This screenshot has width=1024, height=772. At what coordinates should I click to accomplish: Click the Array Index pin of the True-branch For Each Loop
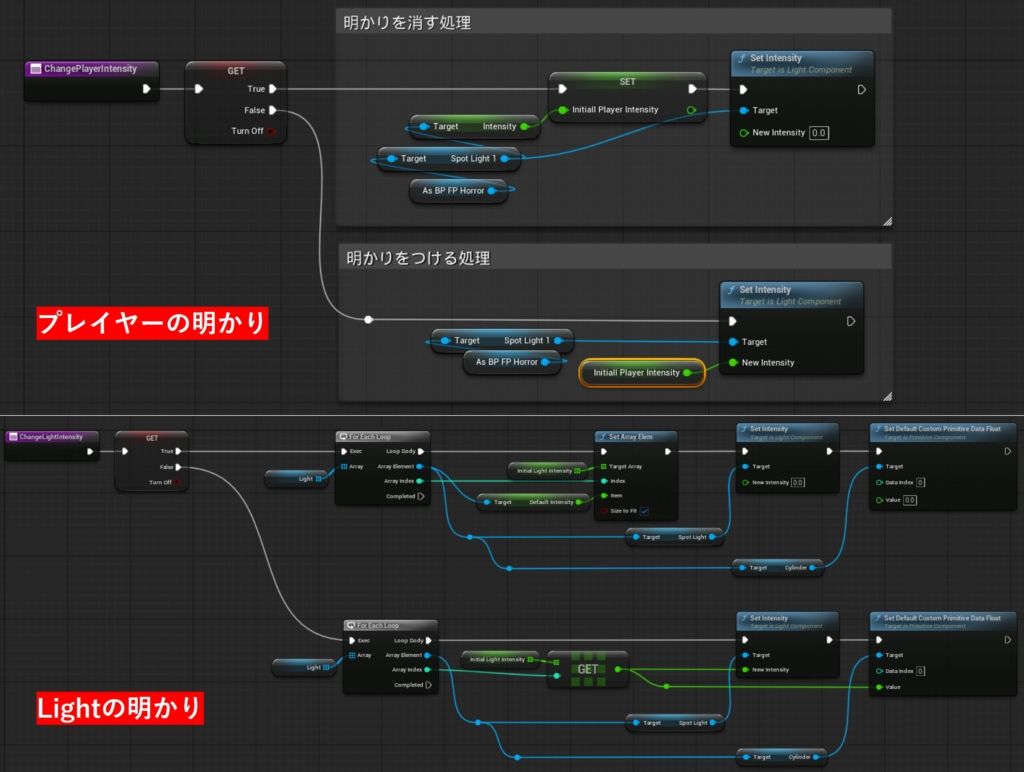(x=419, y=481)
